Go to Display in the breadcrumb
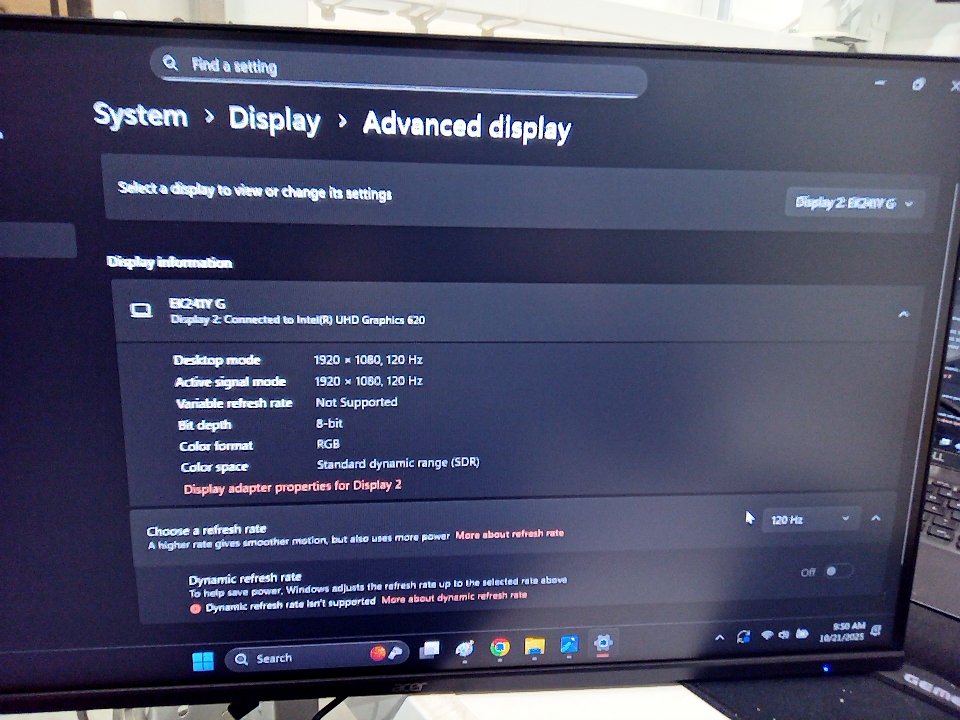960x720 pixels. pos(274,120)
